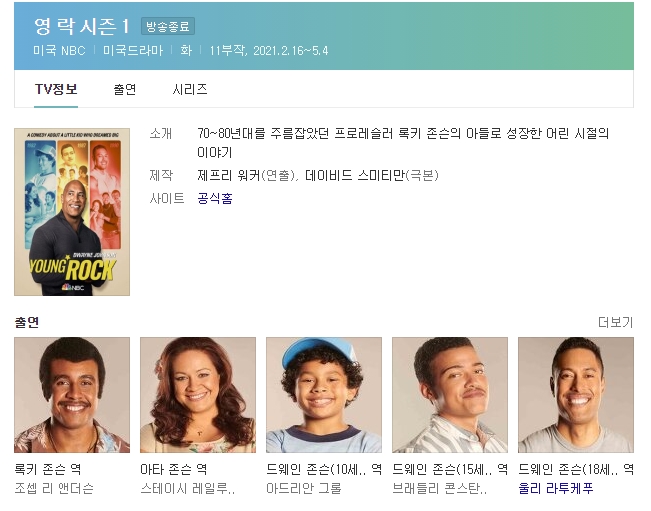Open the TV정보 tab
Screen dimensions: 651x511
coord(56,89)
